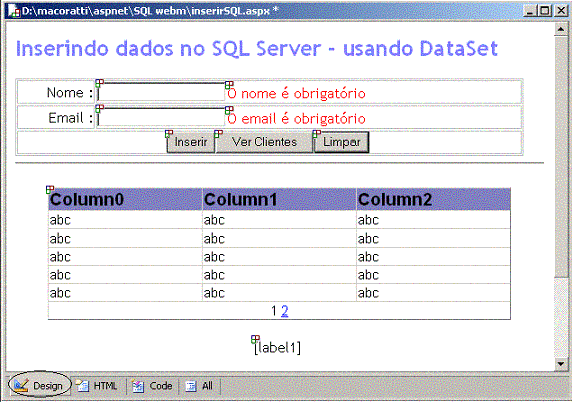Select the DataGrid control glyph icon

click(50, 189)
